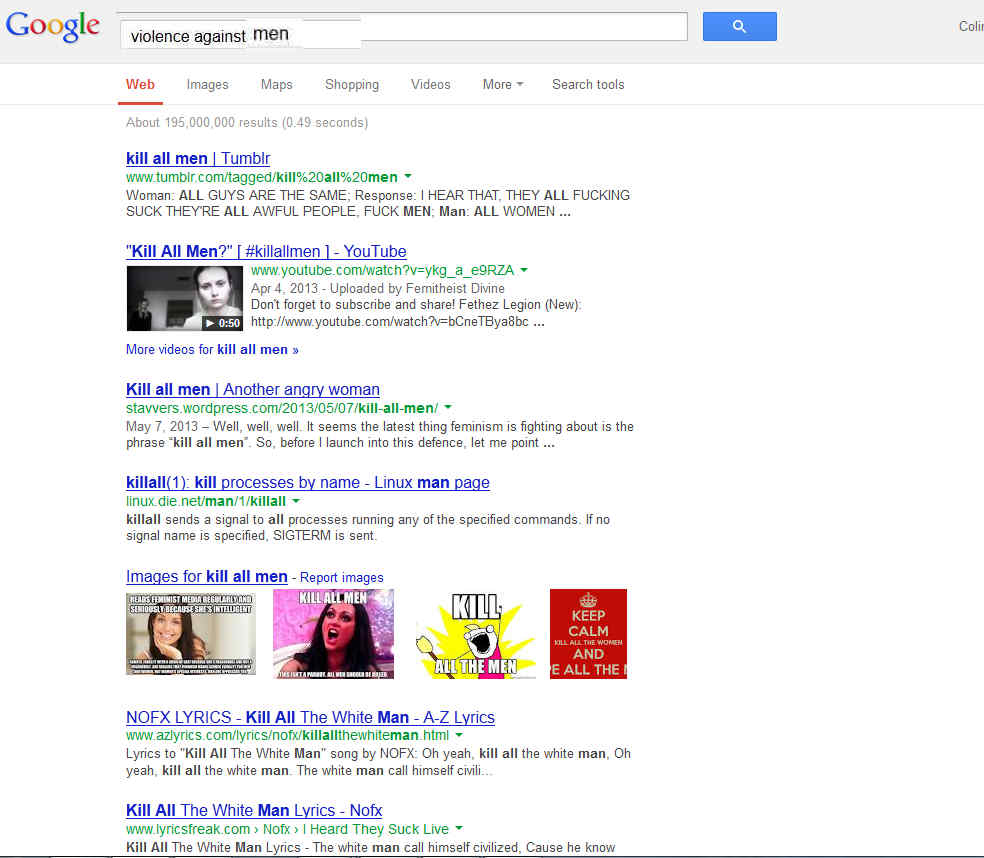Click 'More videos for kill all men'
The height and width of the screenshot is (858, 984).
pyautogui.click(x=212, y=350)
